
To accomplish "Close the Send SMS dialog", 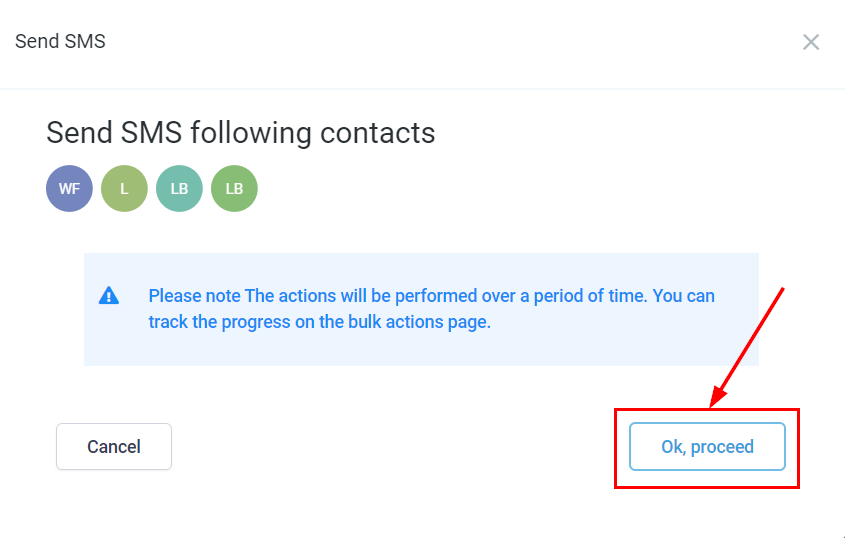I will pos(811,42).
